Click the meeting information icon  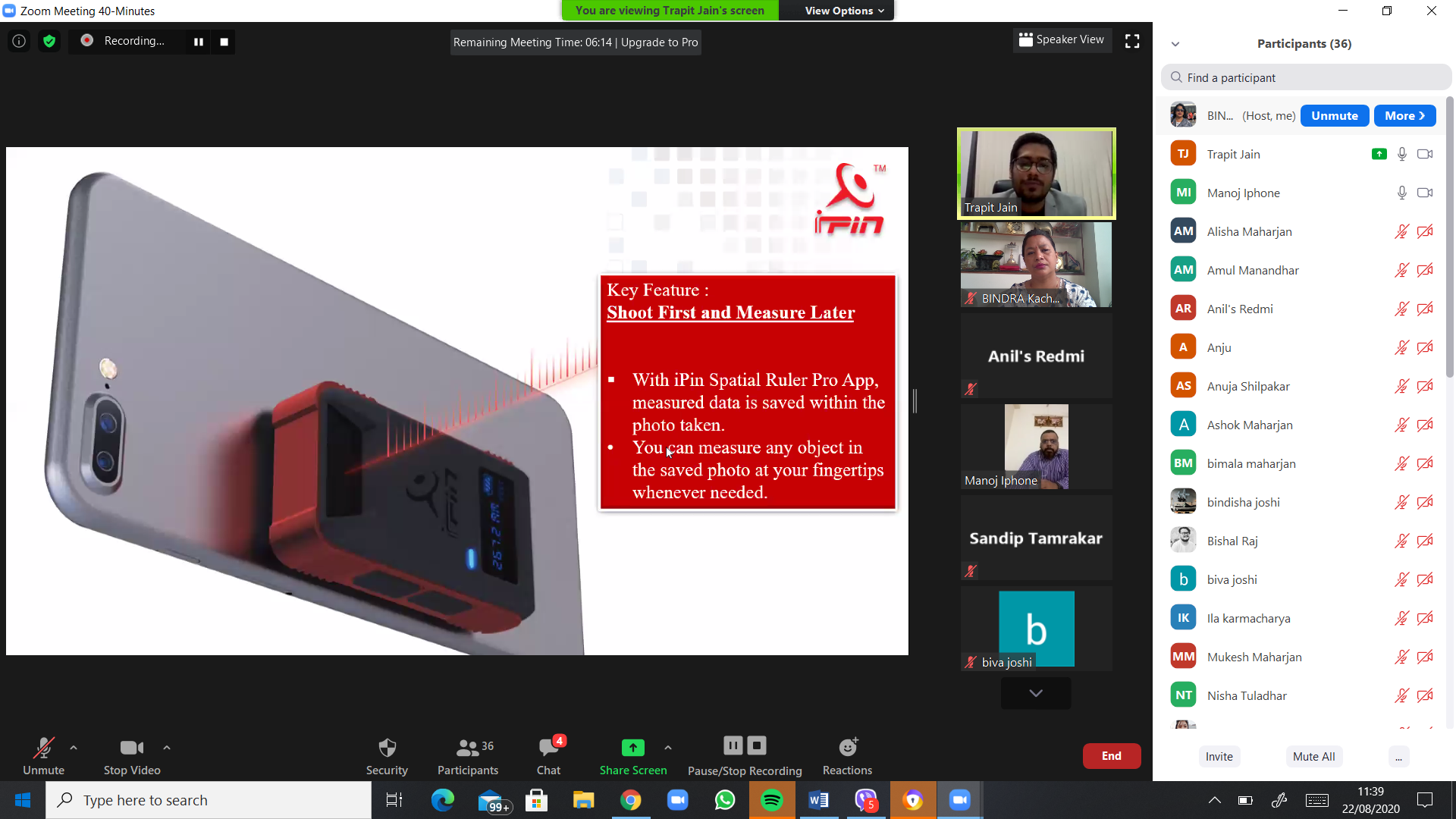(19, 42)
